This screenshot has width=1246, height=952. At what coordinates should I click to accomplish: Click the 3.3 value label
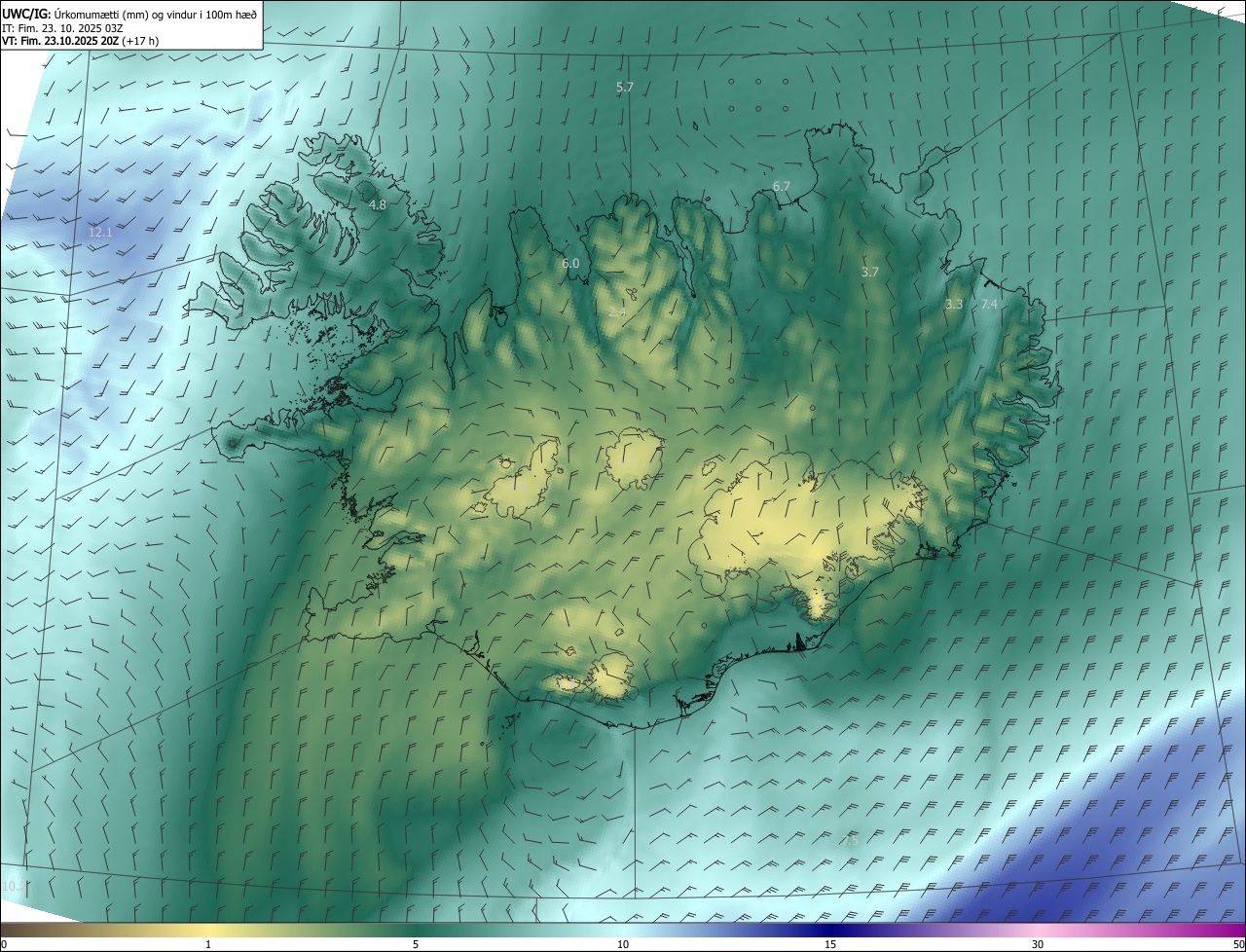pyautogui.click(x=954, y=305)
